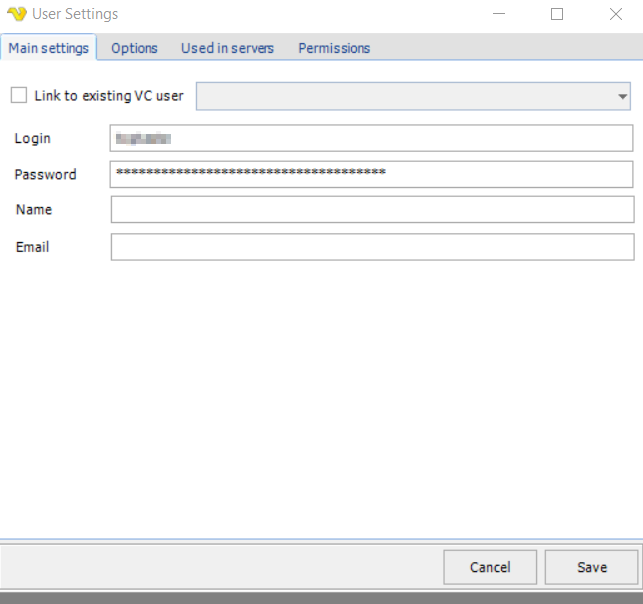Enable the Link to existing VC user checkbox
643x604 pixels.
(x=19, y=96)
